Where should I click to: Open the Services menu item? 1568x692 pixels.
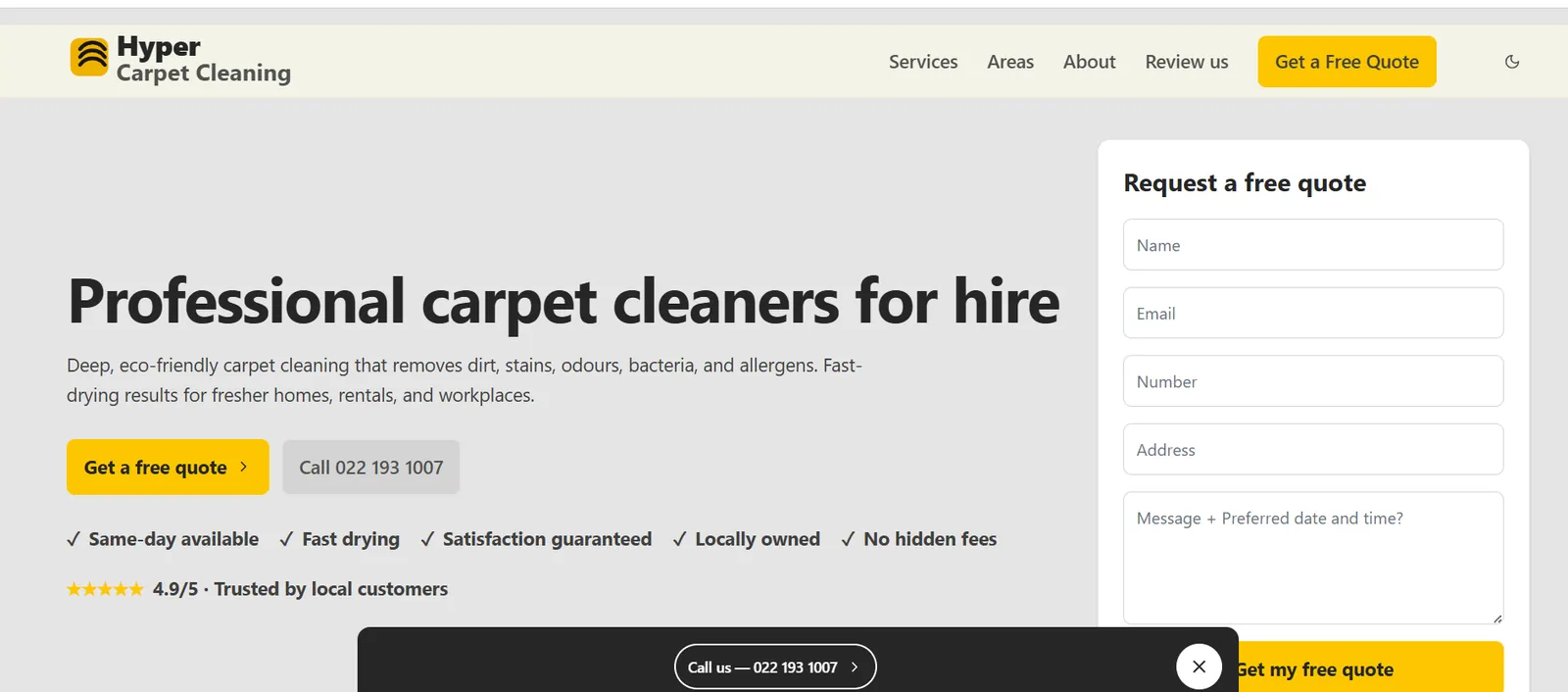[x=923, y=62]
